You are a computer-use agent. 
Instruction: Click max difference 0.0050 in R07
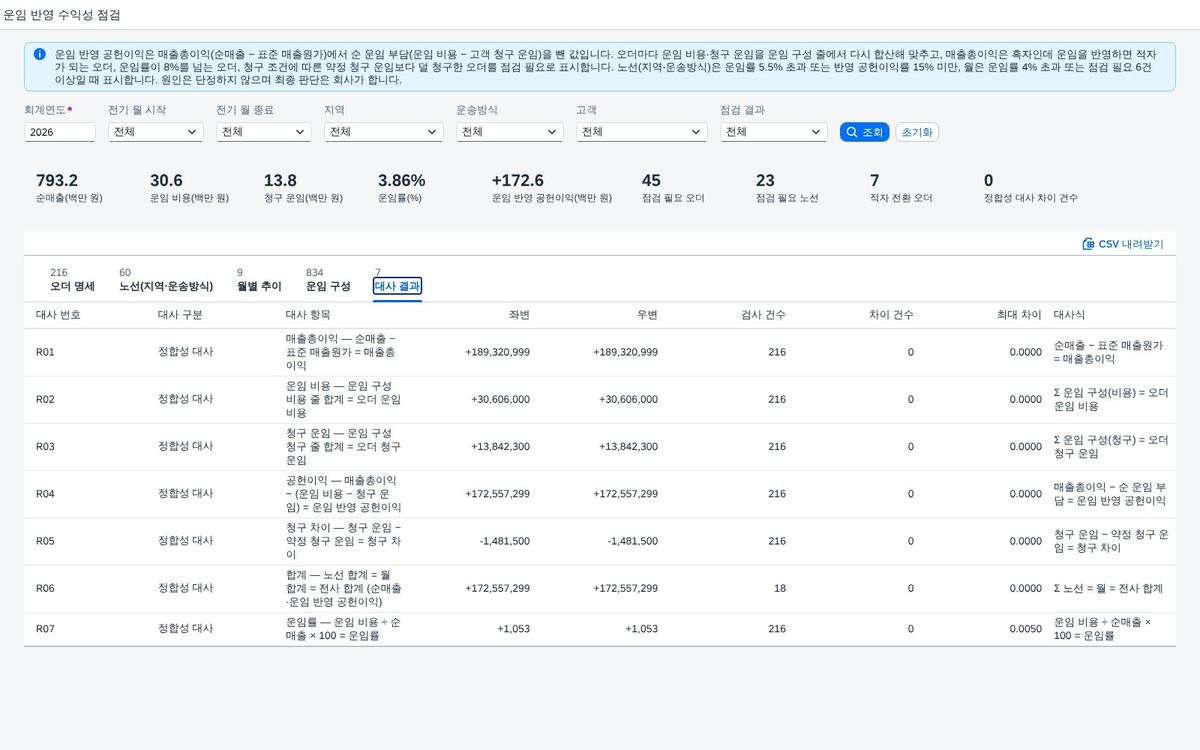tap(1025, 629)
